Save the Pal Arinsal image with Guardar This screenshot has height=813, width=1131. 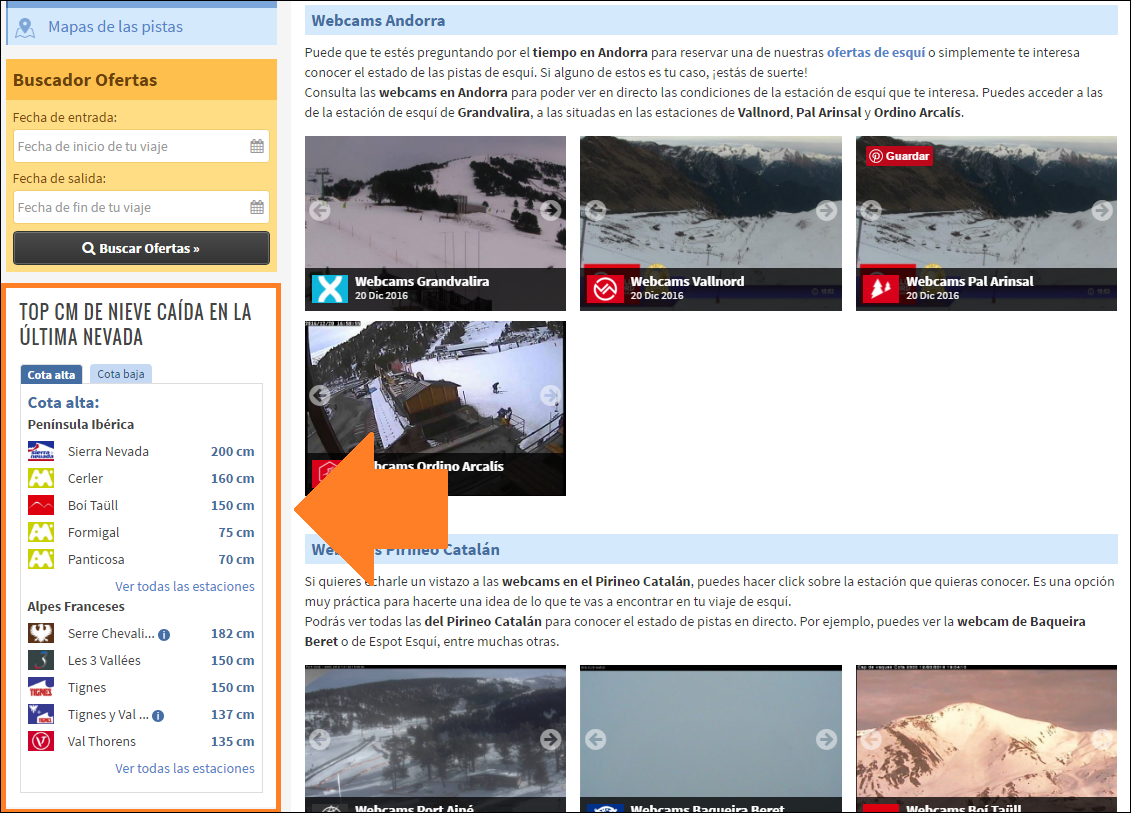coord(899,156)
